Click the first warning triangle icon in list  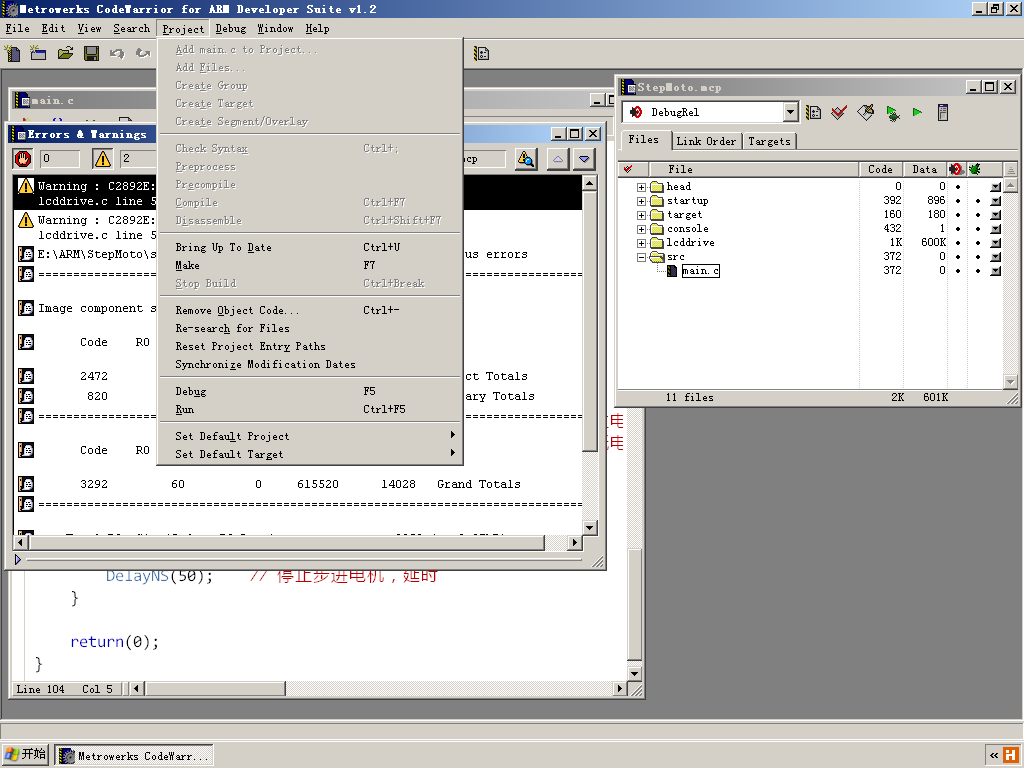pyautogui.click(x=25, y=185)
